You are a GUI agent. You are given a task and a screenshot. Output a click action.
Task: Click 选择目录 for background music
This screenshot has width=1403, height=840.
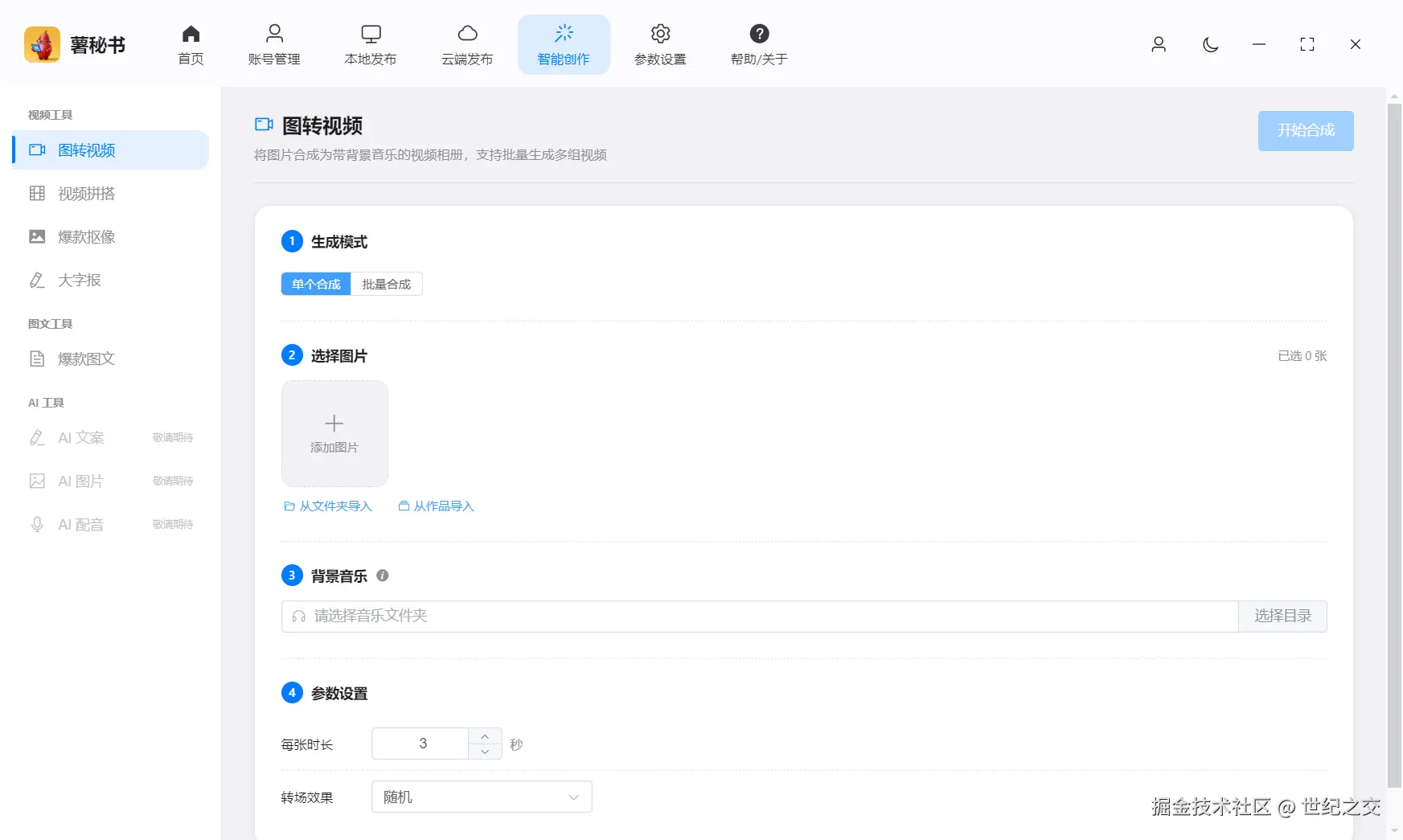(x=1282, y=616)
